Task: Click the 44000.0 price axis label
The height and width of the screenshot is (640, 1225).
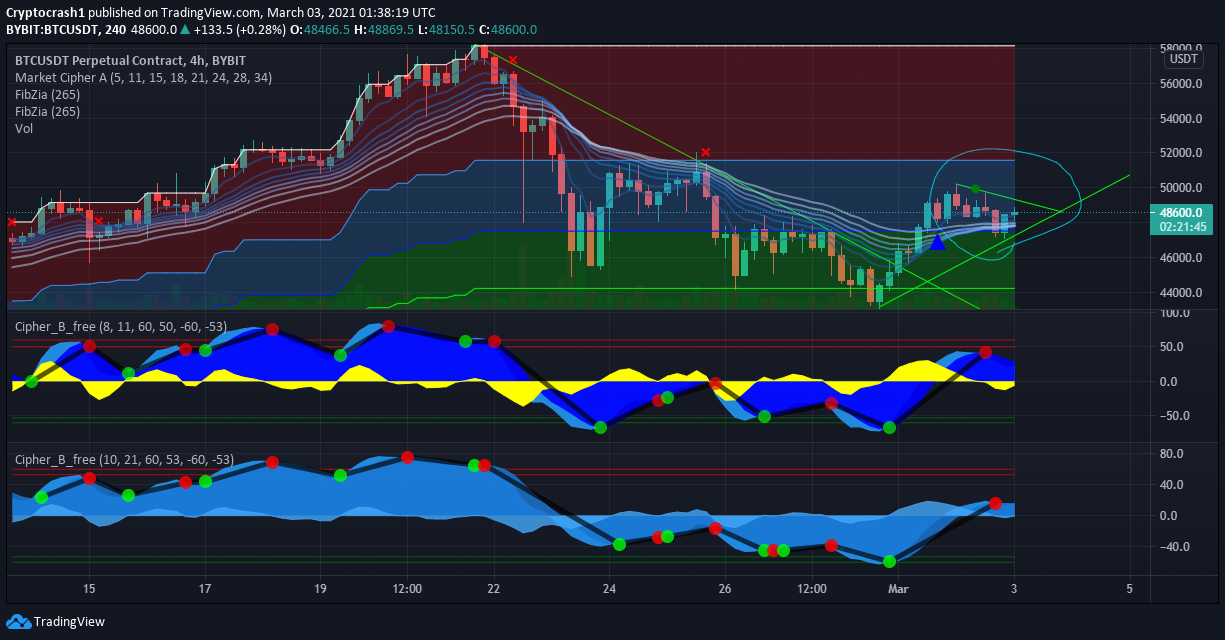Action: point(1182,293)
